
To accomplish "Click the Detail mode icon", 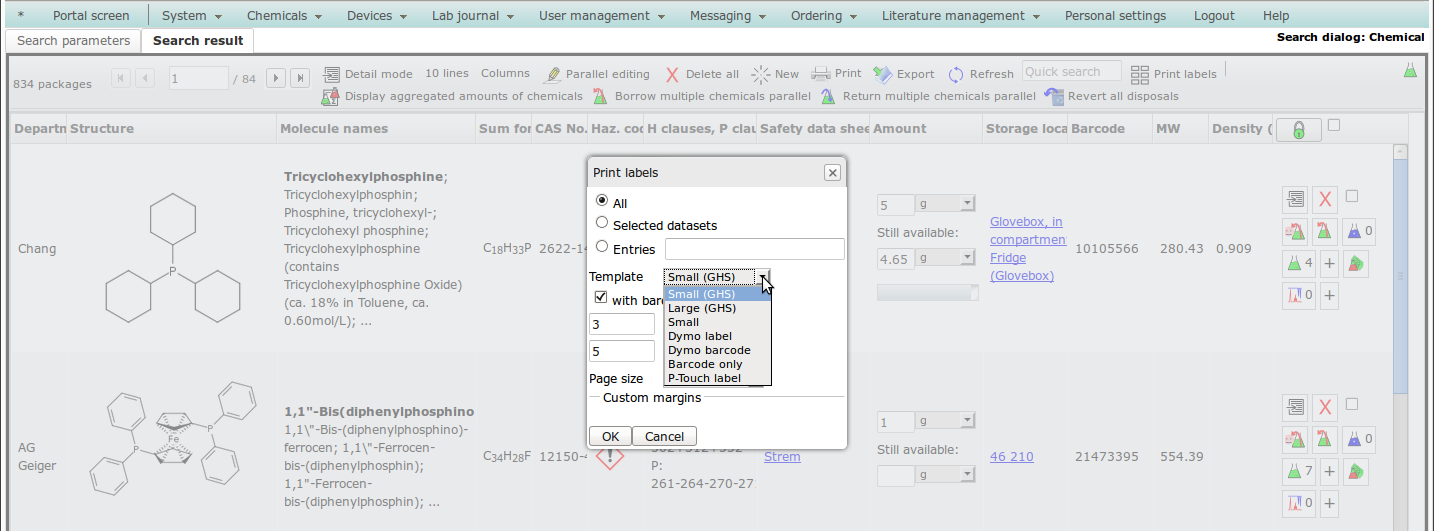I will tap(331, 74).
